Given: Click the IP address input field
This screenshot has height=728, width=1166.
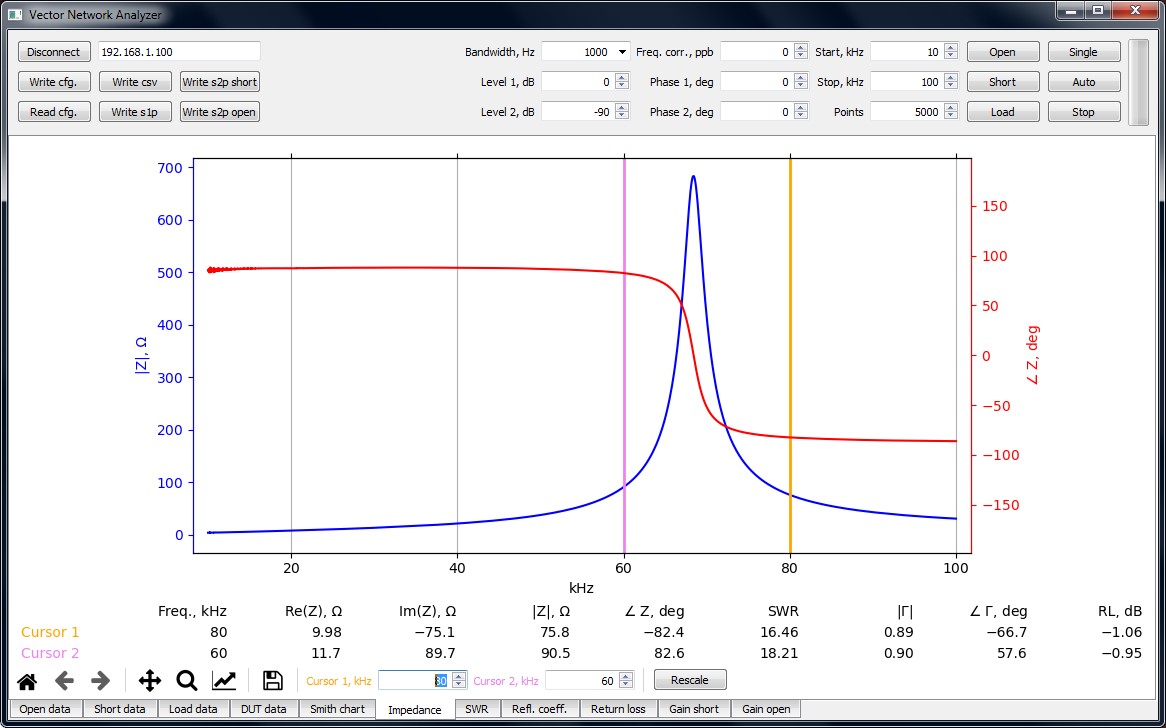Looking at the screenshot, I should click(x=178, y=51).
